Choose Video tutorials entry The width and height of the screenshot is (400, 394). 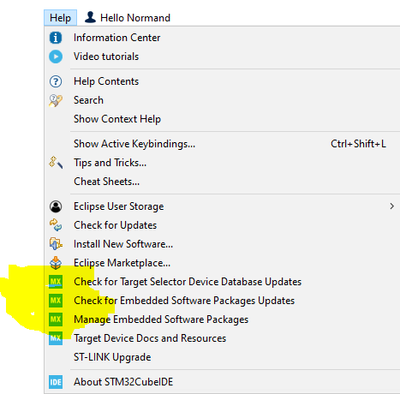(x=106, y=56)
